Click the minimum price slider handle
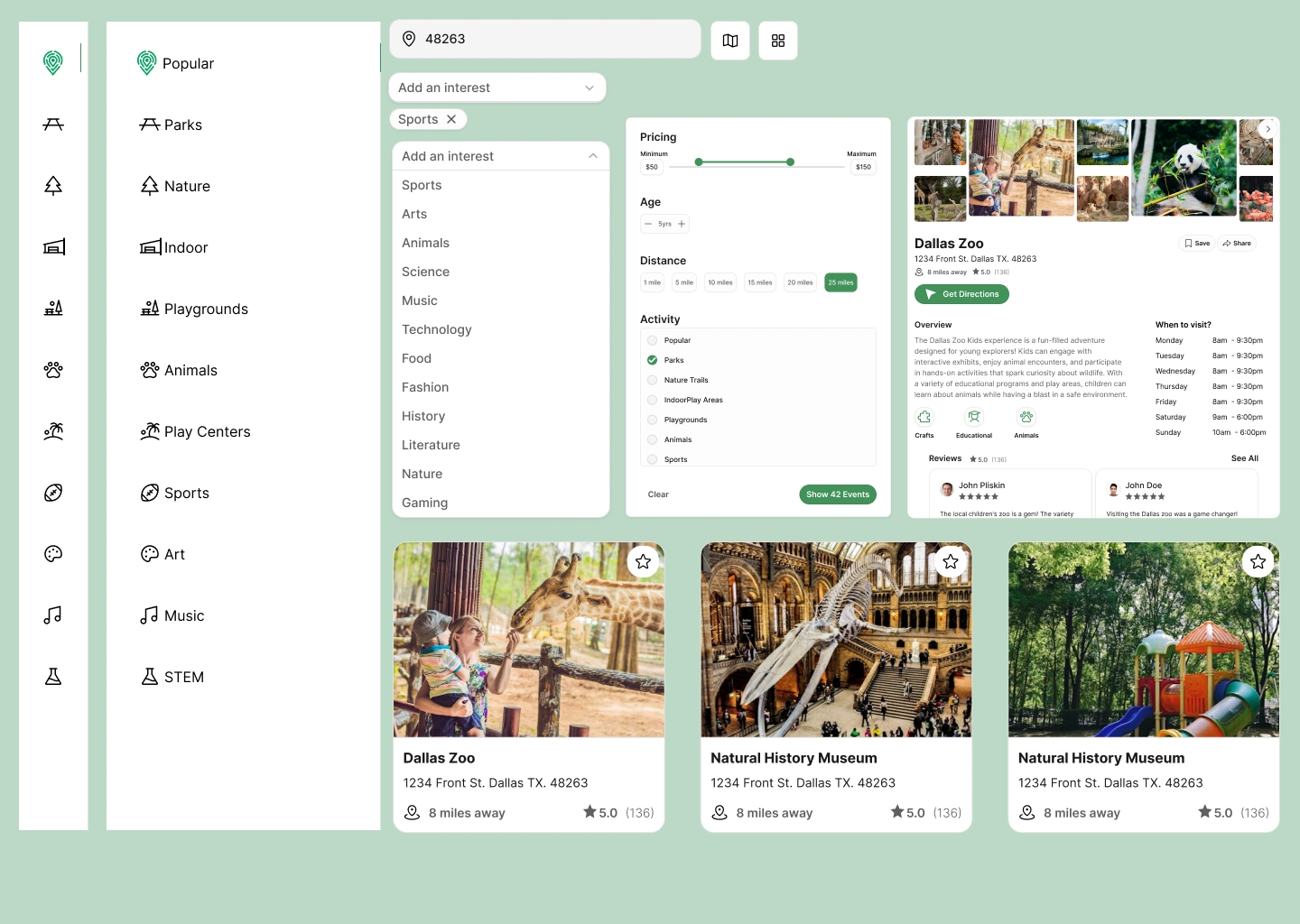 (699, 162)
